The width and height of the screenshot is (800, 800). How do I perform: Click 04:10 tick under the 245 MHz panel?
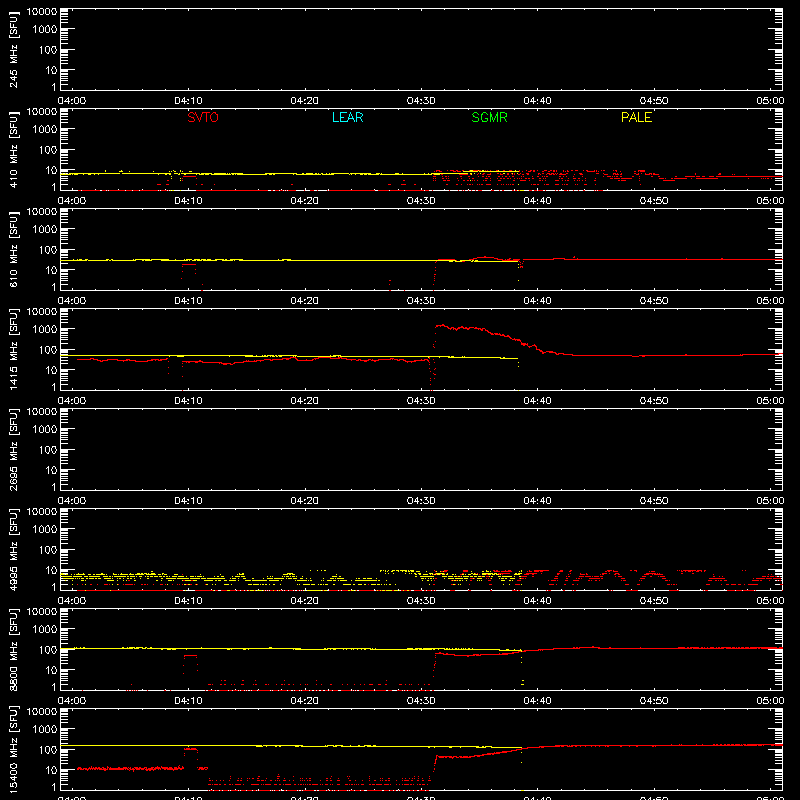[x=188, y=101]
